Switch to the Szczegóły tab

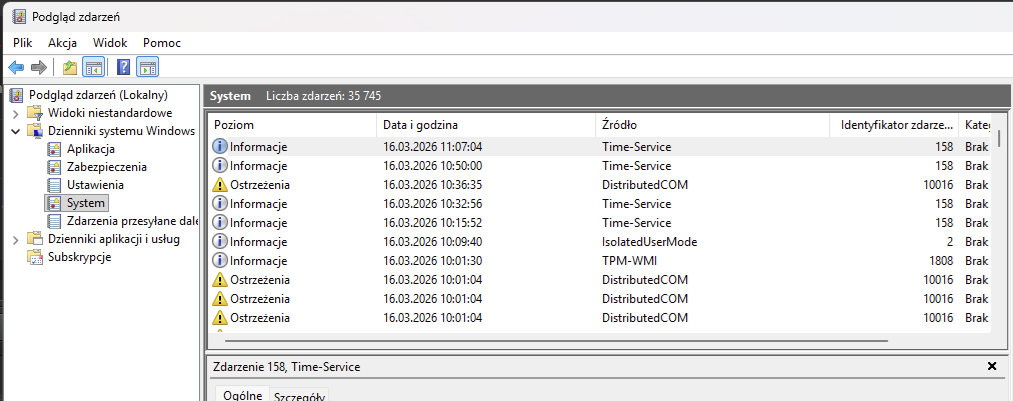300,396
